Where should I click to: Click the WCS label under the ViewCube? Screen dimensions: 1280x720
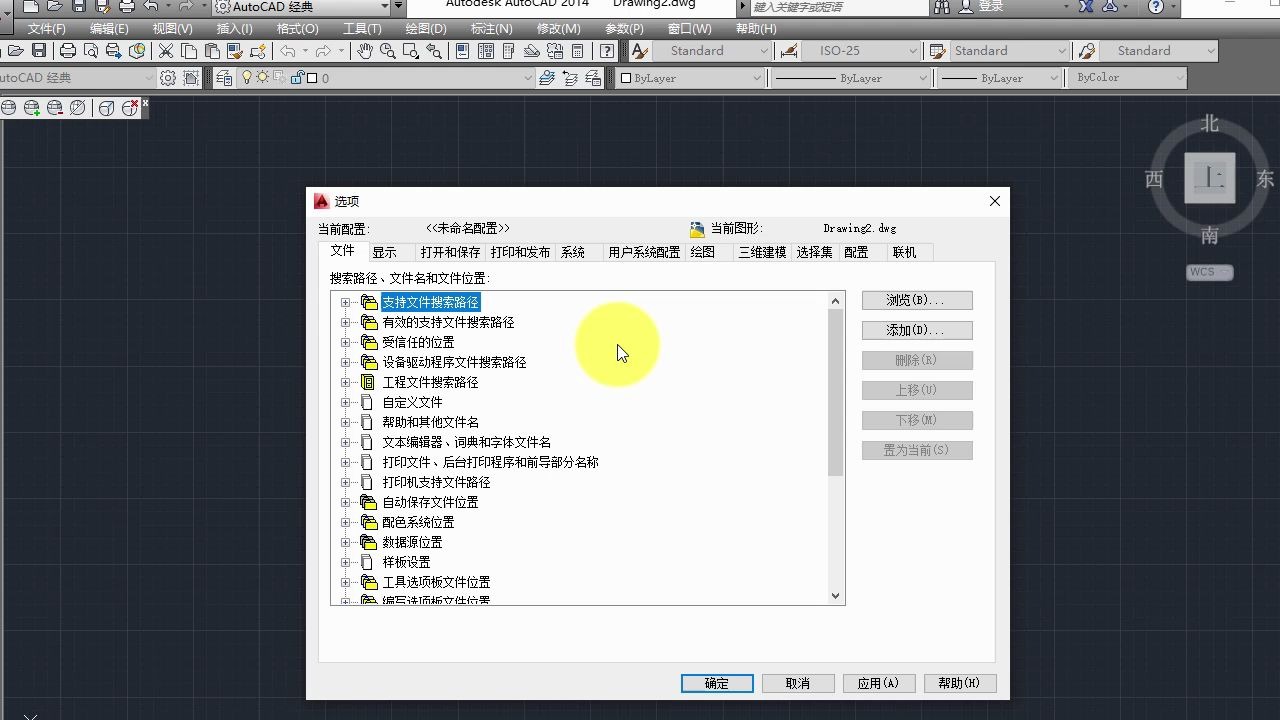1210,272
